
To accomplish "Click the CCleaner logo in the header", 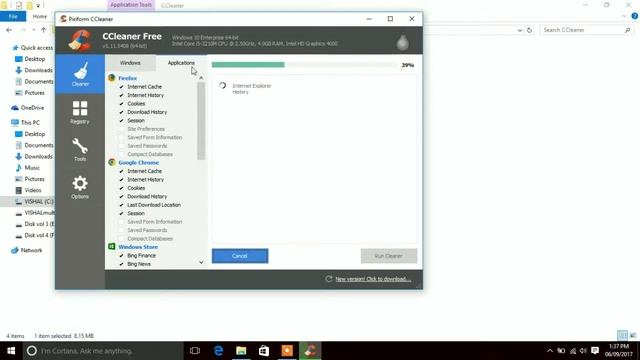I will coord(80,40).
